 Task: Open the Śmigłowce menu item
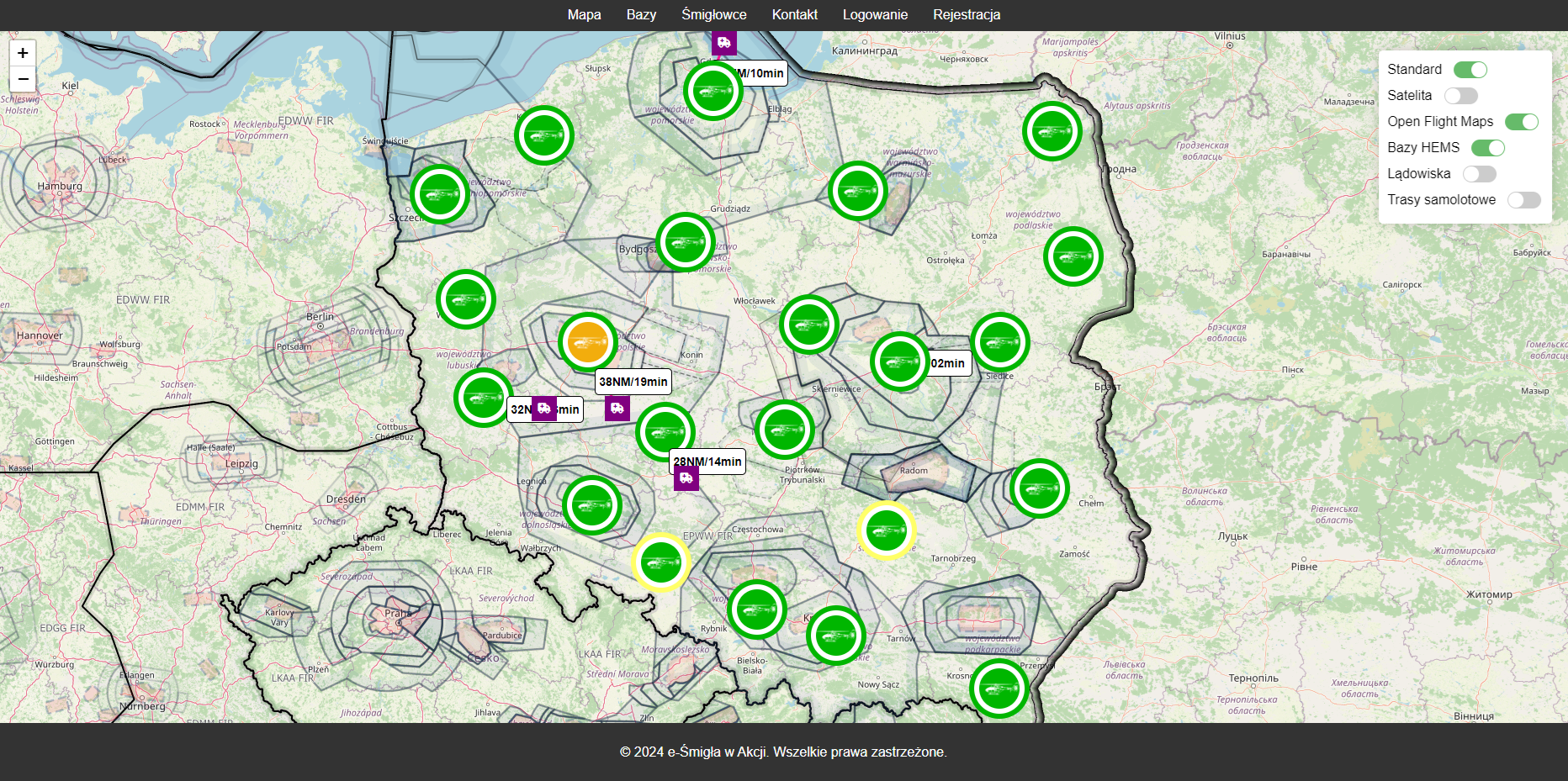click(713, 14)
